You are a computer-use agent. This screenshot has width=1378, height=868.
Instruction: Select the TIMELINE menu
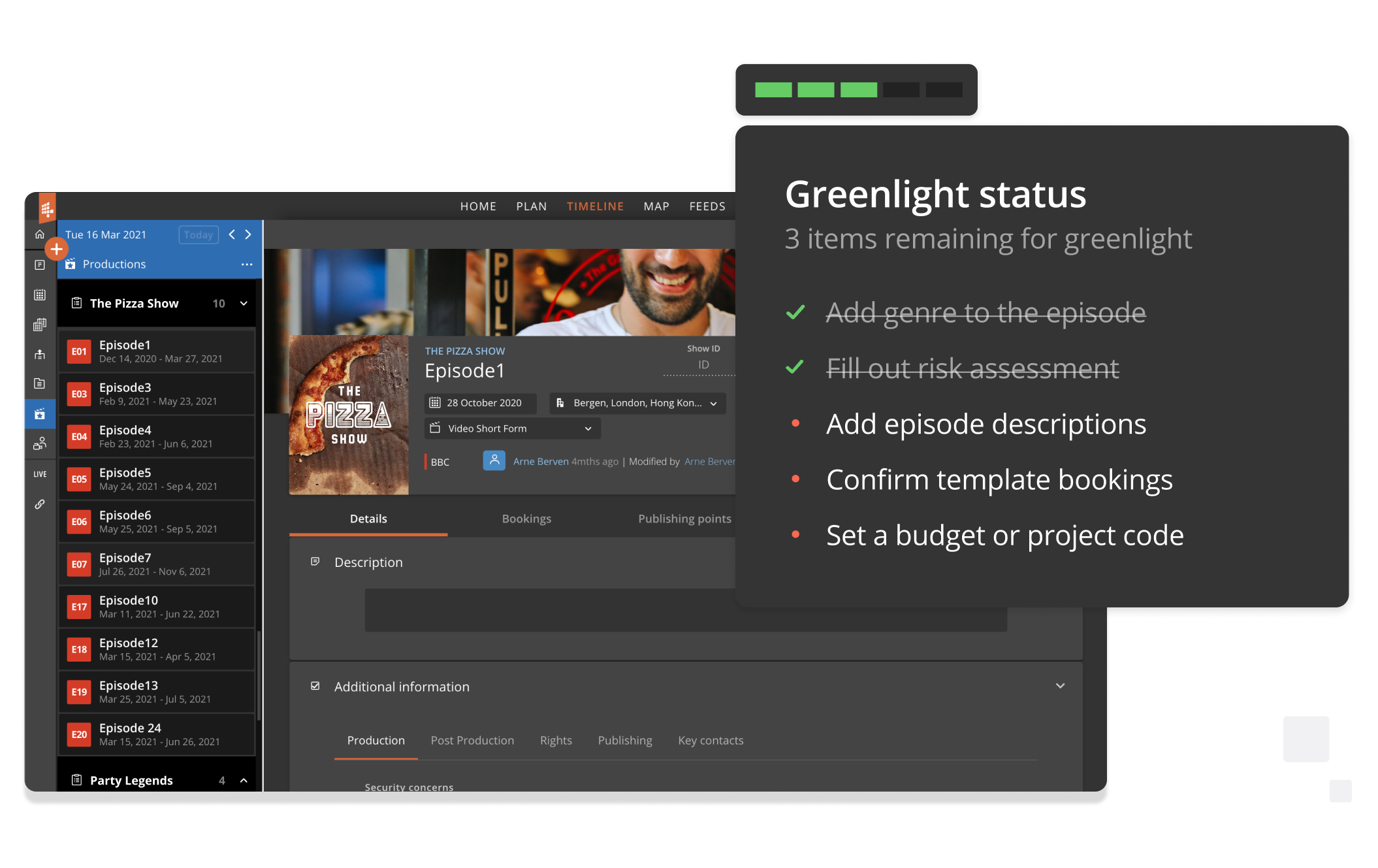(x=595, y=206)
